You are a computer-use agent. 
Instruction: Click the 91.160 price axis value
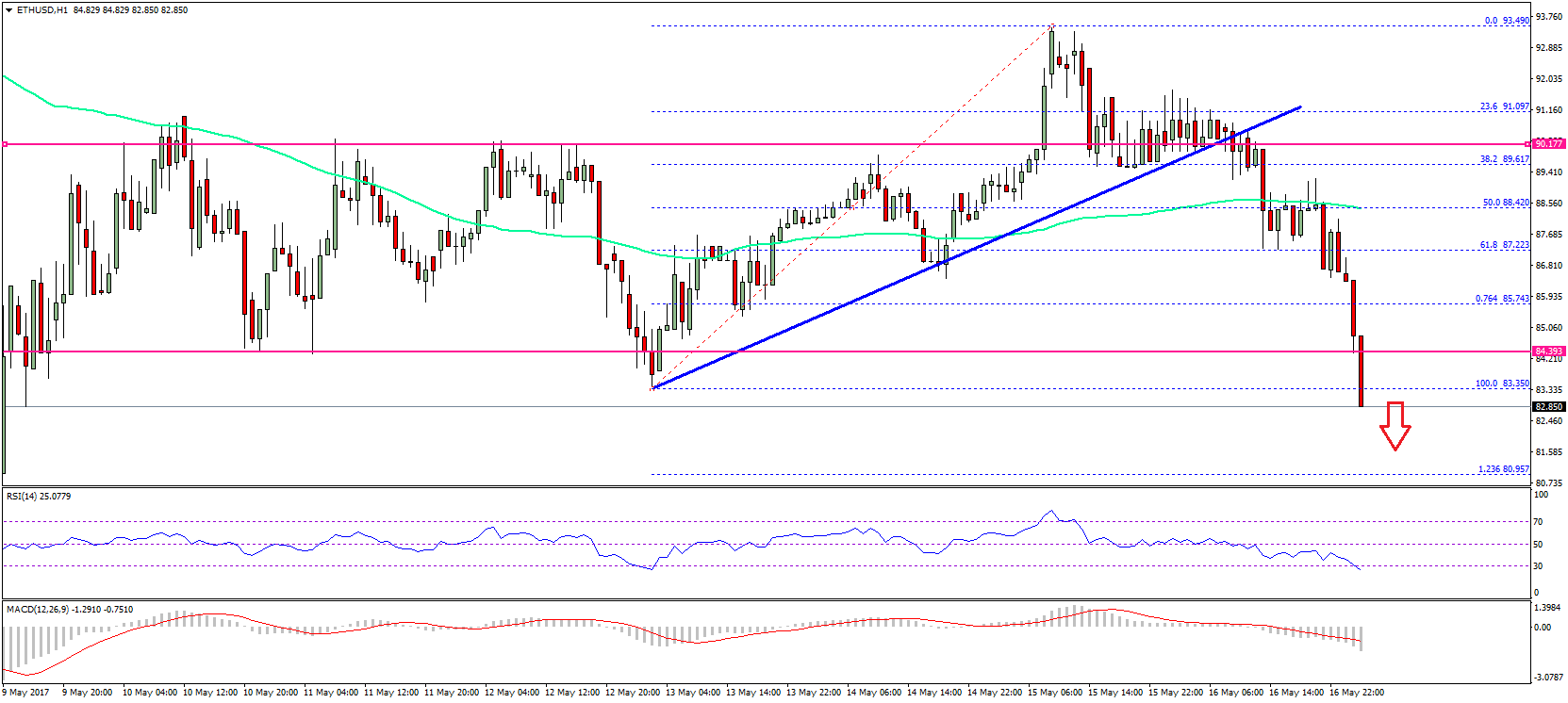1549,110
